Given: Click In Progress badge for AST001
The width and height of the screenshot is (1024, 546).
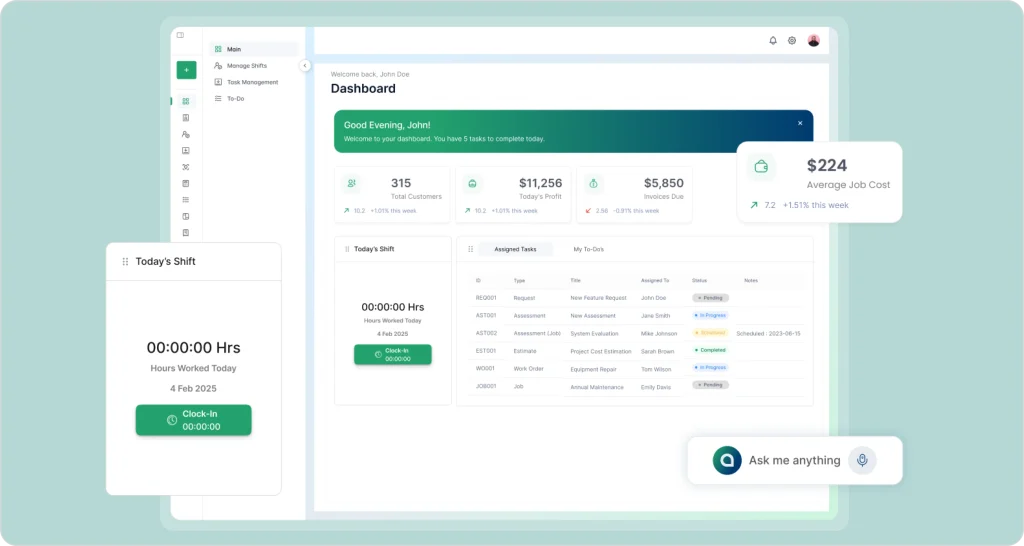Looking at the screenshot, I should click(711, 315).
